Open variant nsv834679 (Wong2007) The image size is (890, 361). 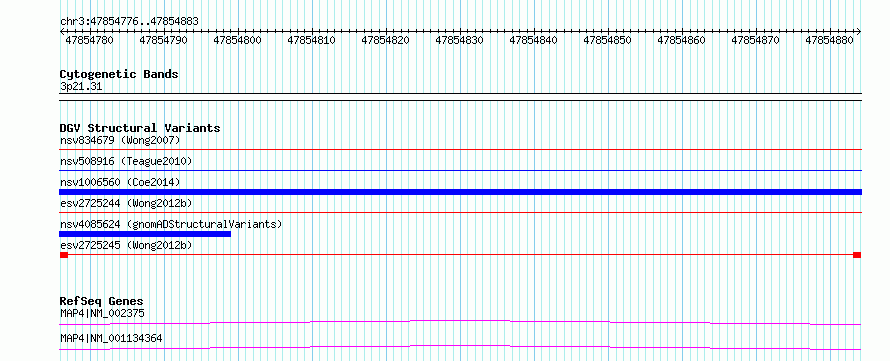(120, 140)
